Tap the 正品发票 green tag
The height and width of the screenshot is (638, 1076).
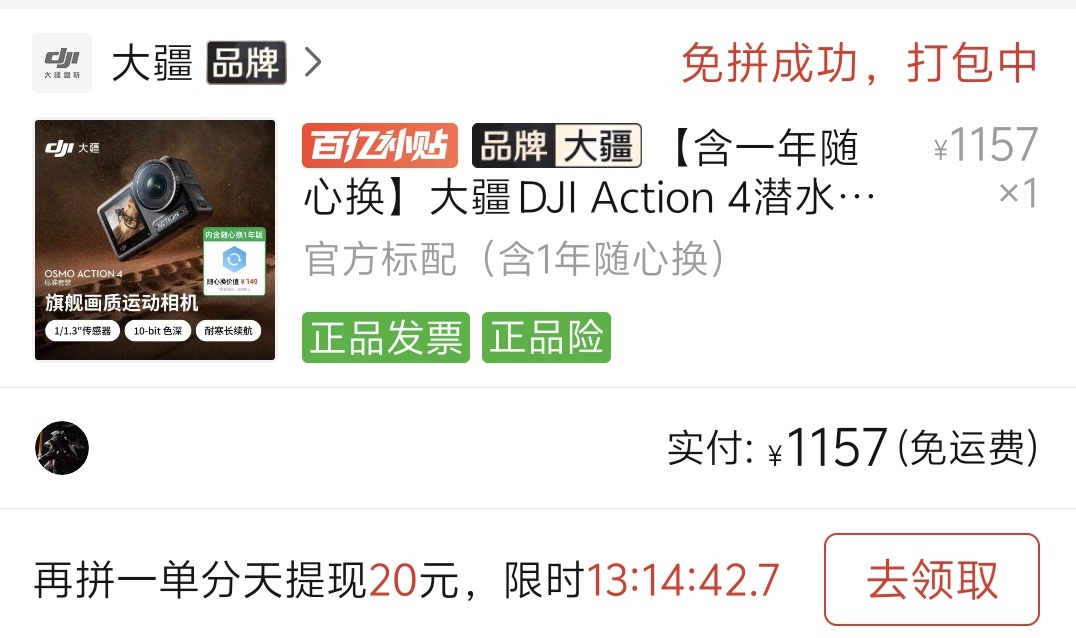coord(386,338)
